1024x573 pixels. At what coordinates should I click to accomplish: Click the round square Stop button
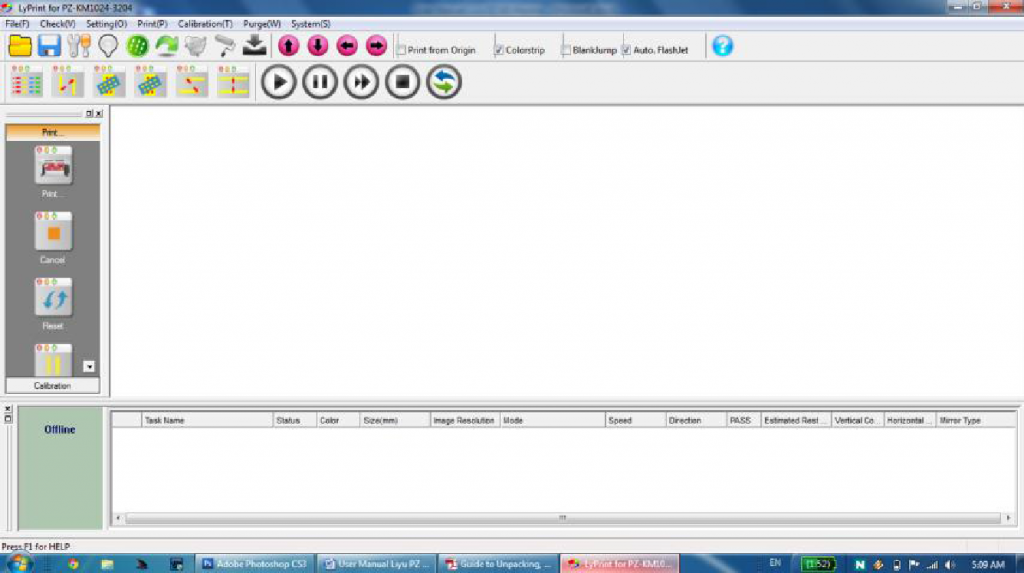402,82
